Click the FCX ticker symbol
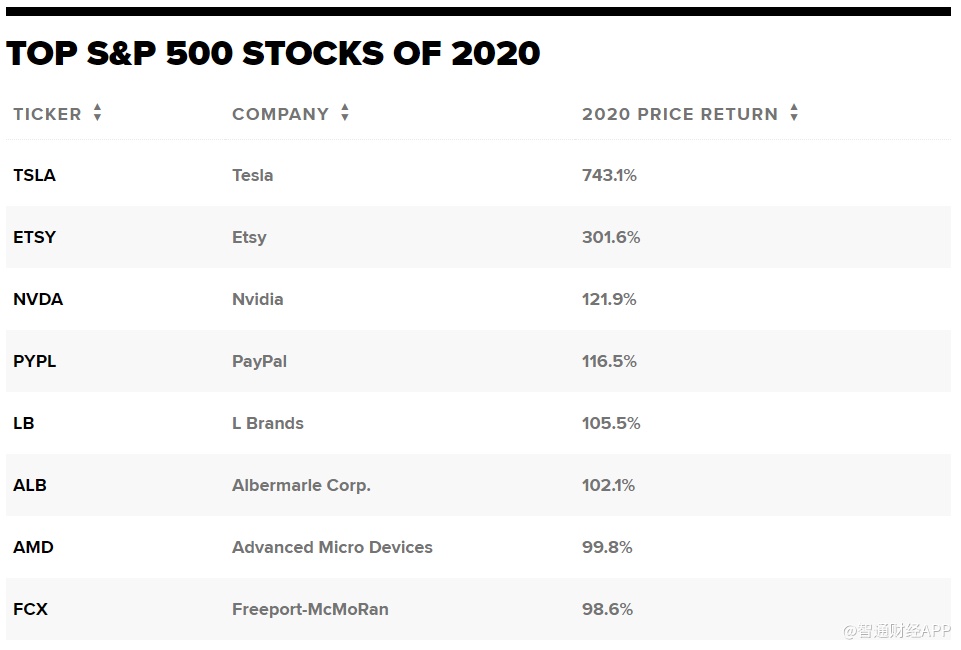Image resolution: width=961 pixels, height=650 pixels. (30, 609)
